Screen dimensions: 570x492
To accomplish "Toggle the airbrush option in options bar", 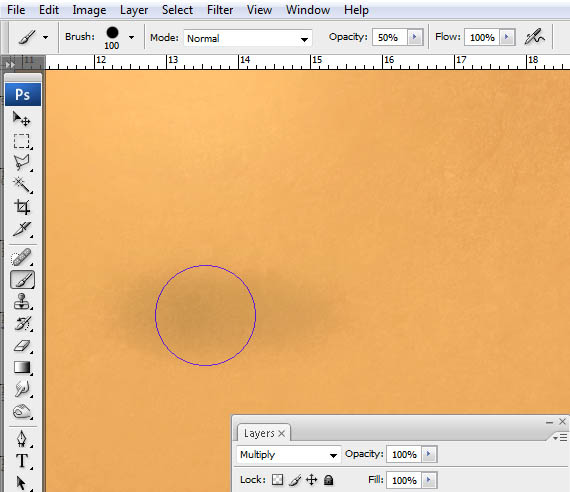I will 535,37.
